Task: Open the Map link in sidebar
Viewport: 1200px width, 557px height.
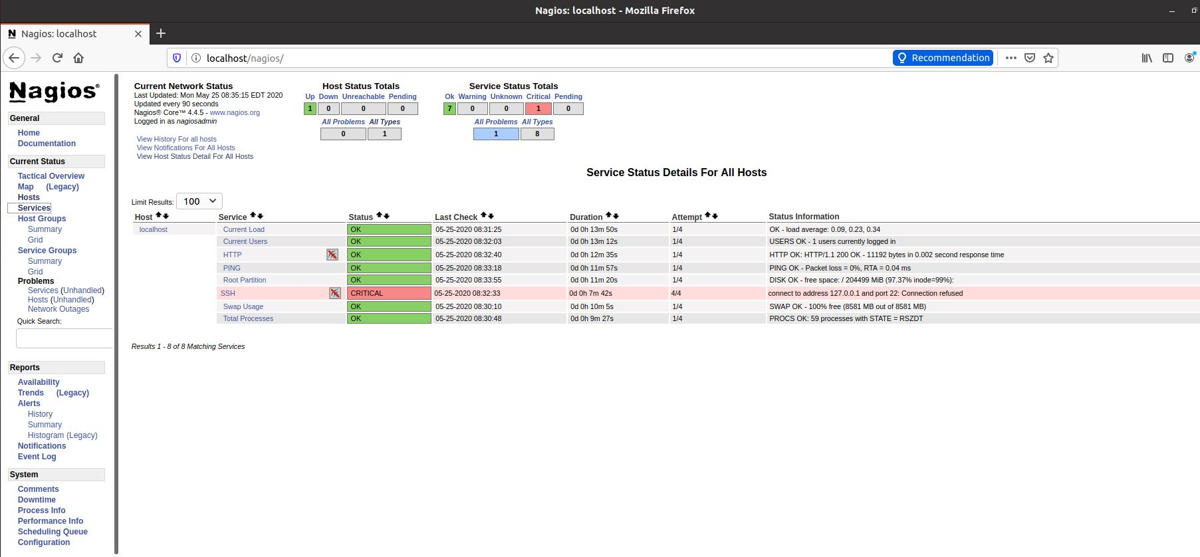Action: 25,187
